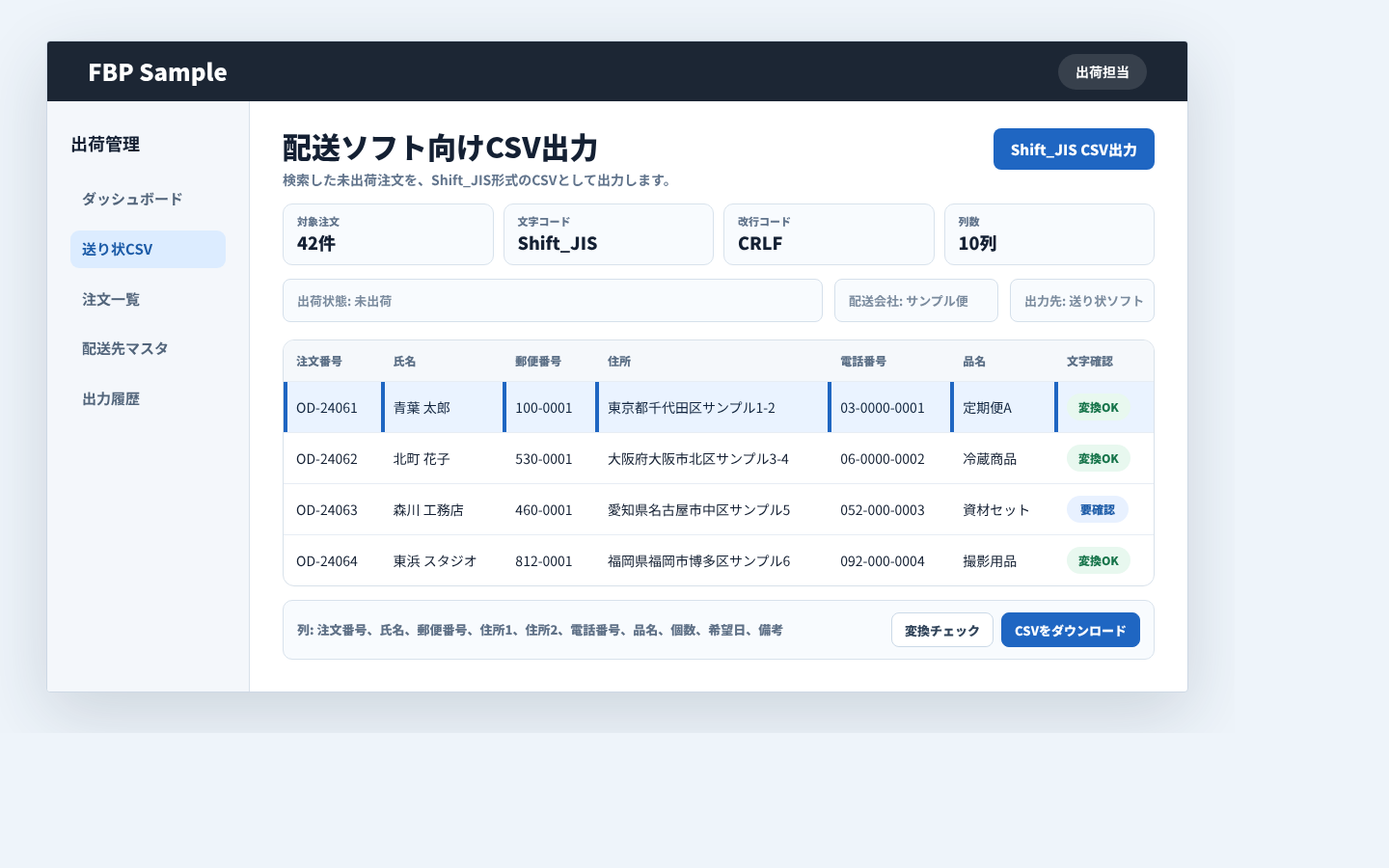Image resolution: width=1389 pixels, height=868 pixels.
Task: Click the 配送会社: サンプル便 filter
Action: click(916, 301)
